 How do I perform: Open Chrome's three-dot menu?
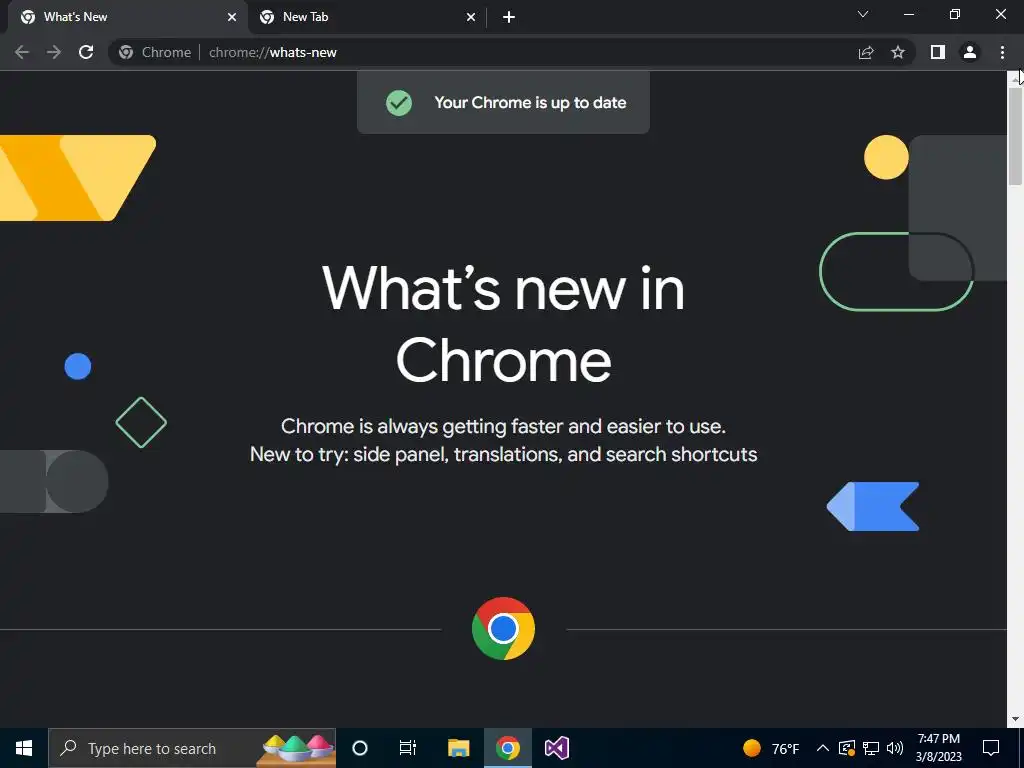pyautogui.click(x=1002, y=52)
